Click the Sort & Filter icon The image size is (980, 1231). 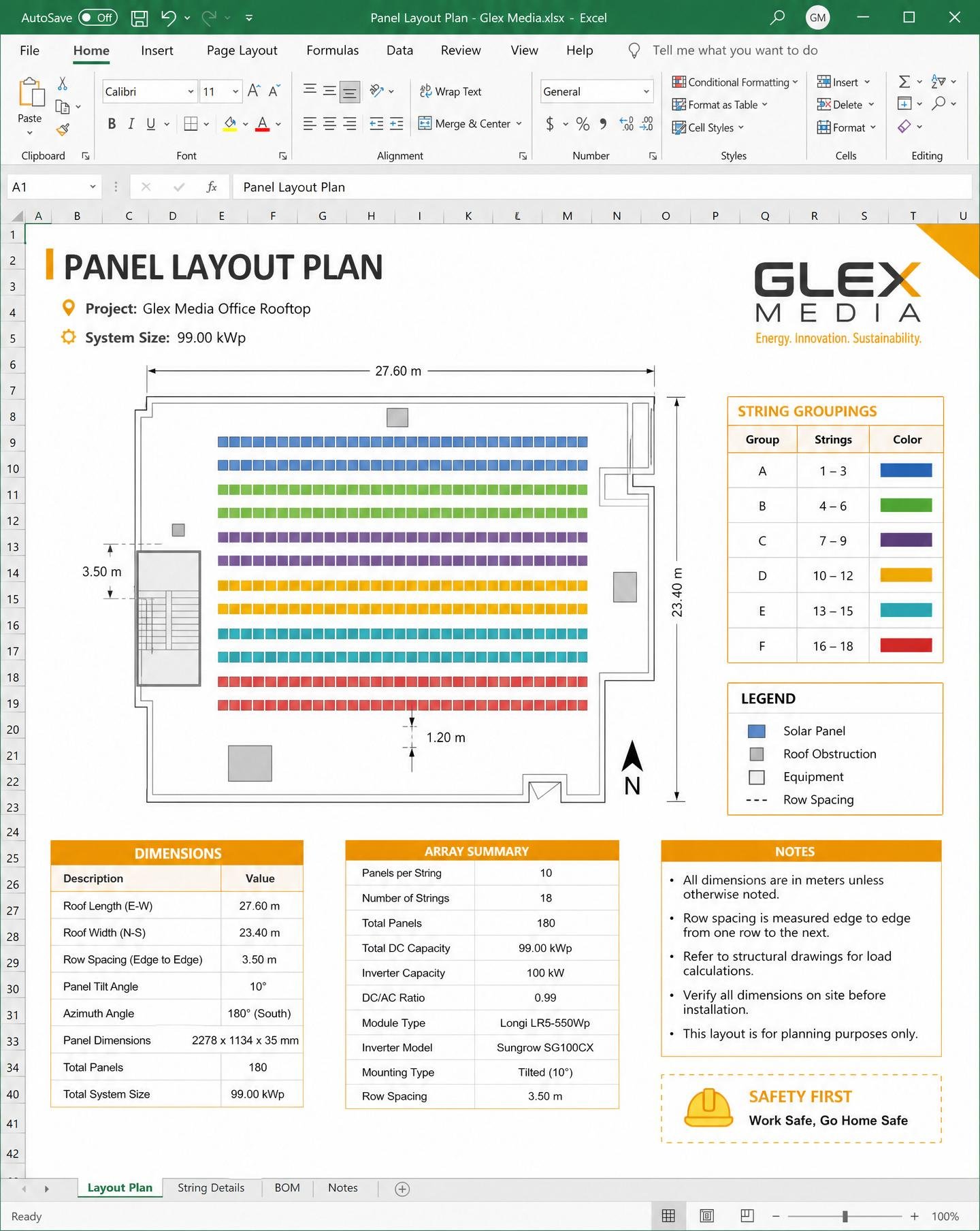tap(938, 82)
